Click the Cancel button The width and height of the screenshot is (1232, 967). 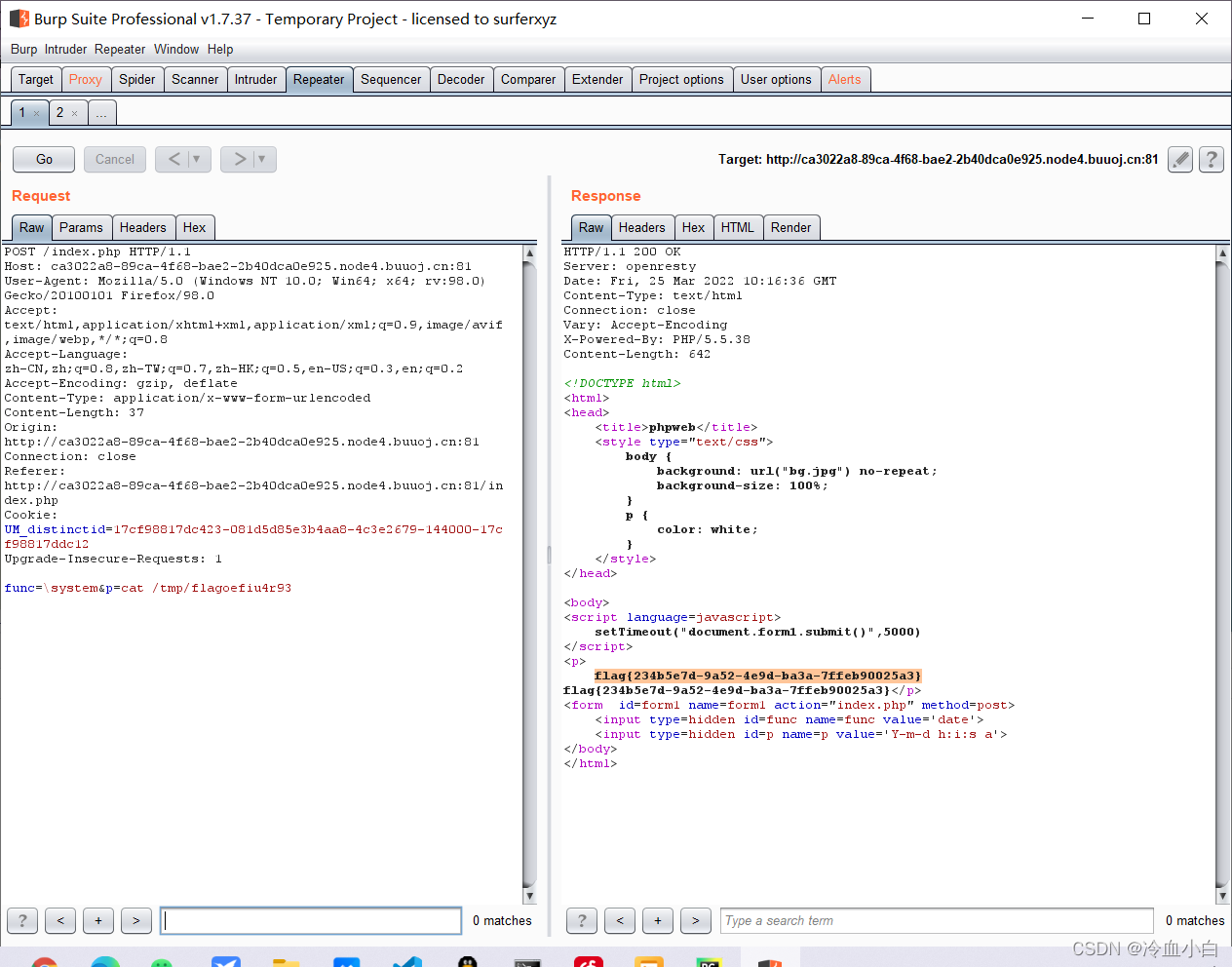click(115, 159)
